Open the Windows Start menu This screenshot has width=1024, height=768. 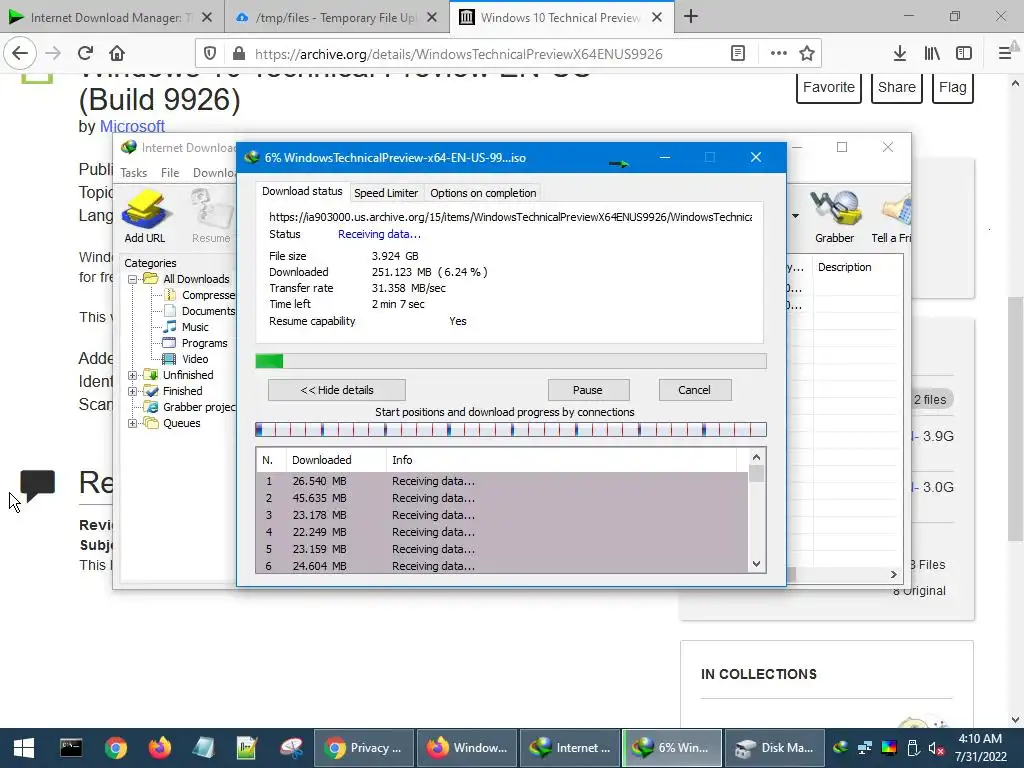point(24,748)
